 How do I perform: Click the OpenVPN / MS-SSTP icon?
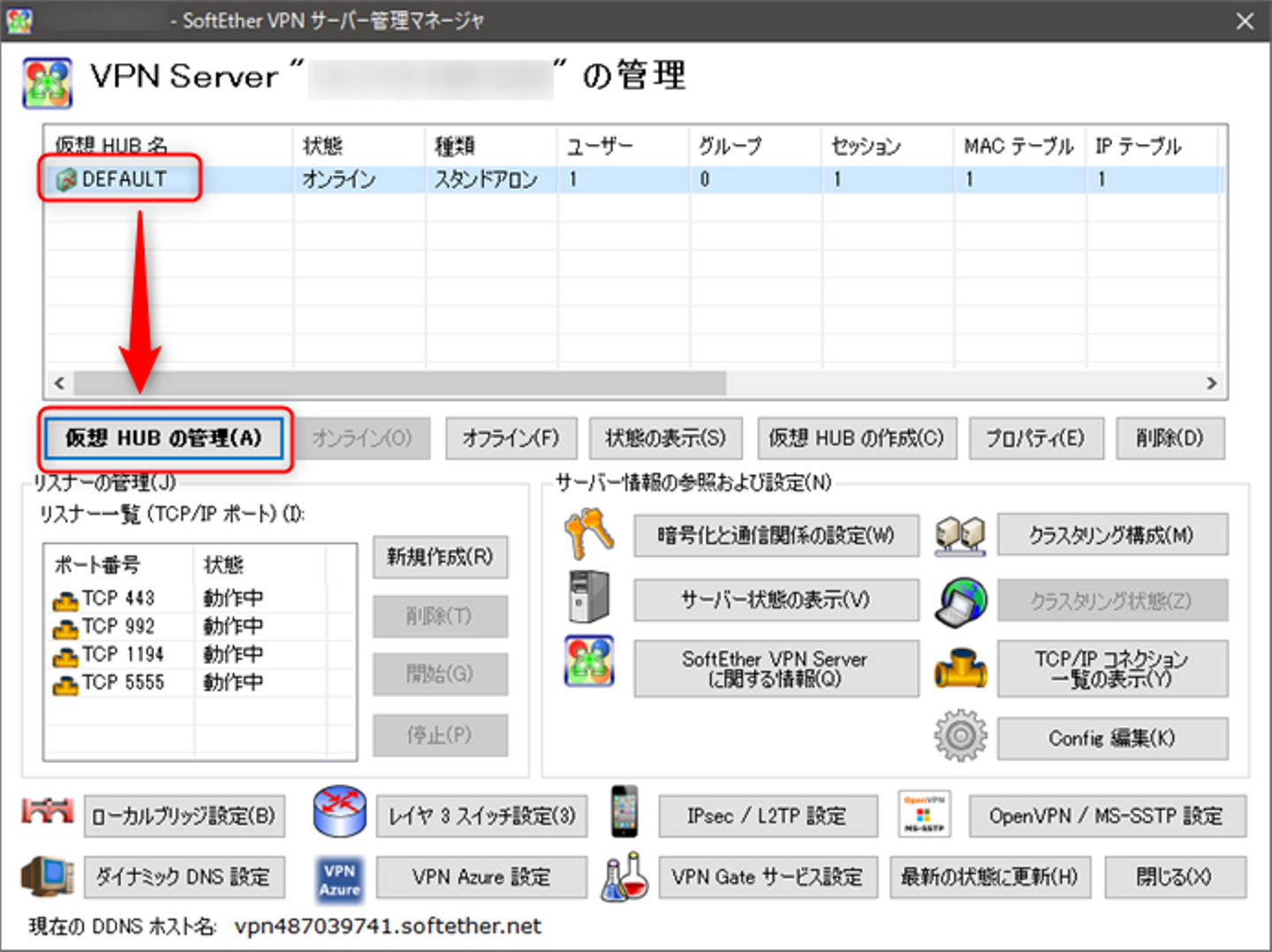click(x=924, y=813)
